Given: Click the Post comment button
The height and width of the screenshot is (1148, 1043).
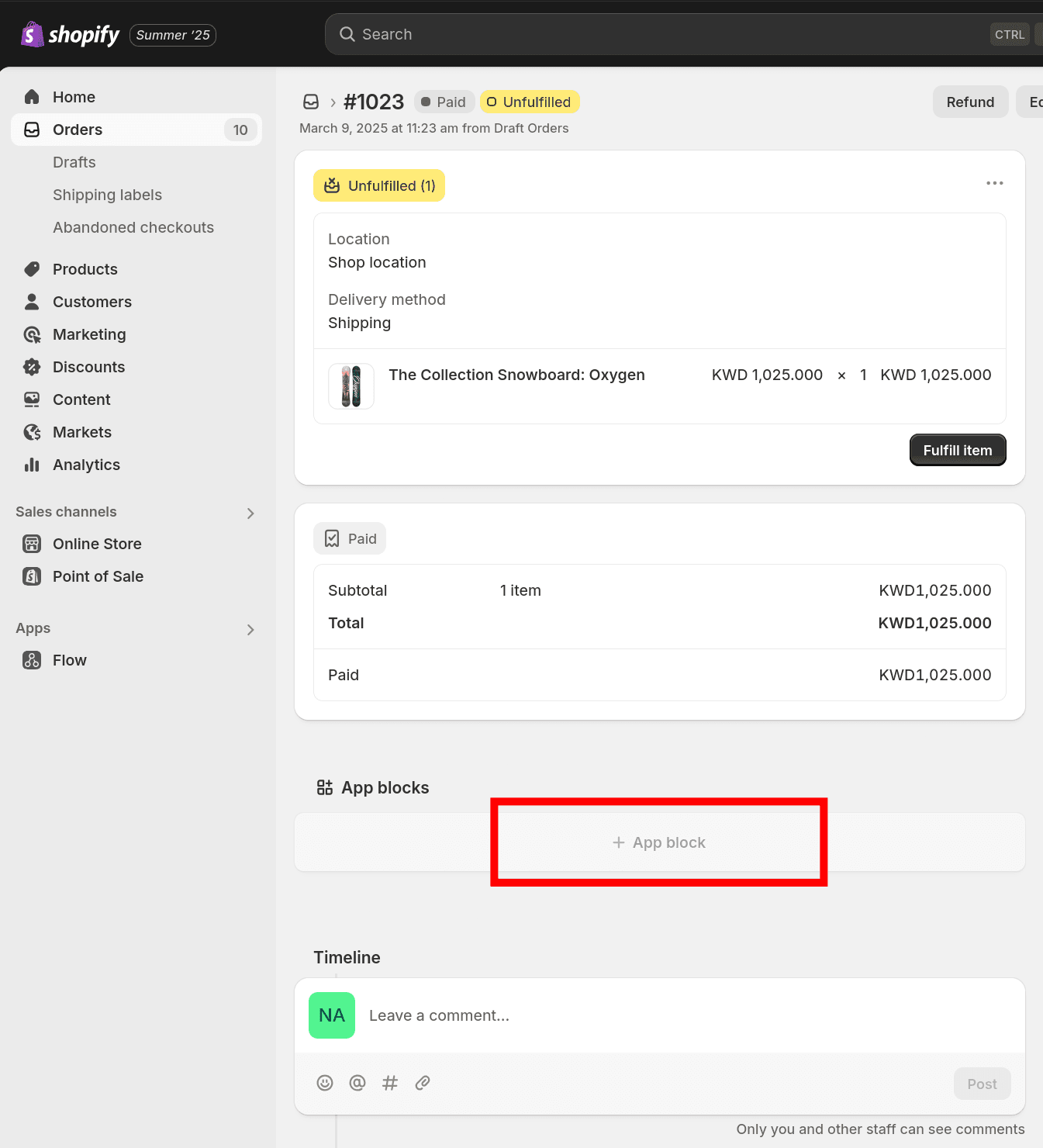Looking at the screenshot, I should [982, 1084].
